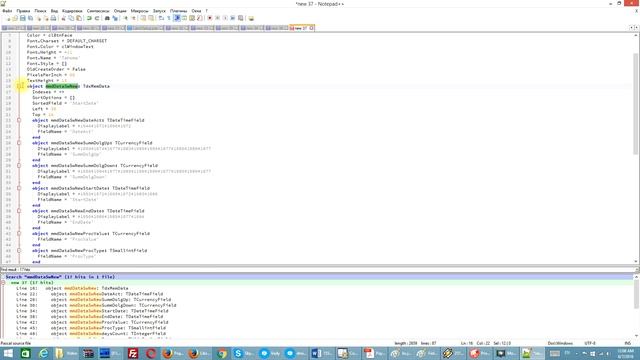Open the Синтаксисы menu
The image size is (640, 360).
[x=98, y=11]
